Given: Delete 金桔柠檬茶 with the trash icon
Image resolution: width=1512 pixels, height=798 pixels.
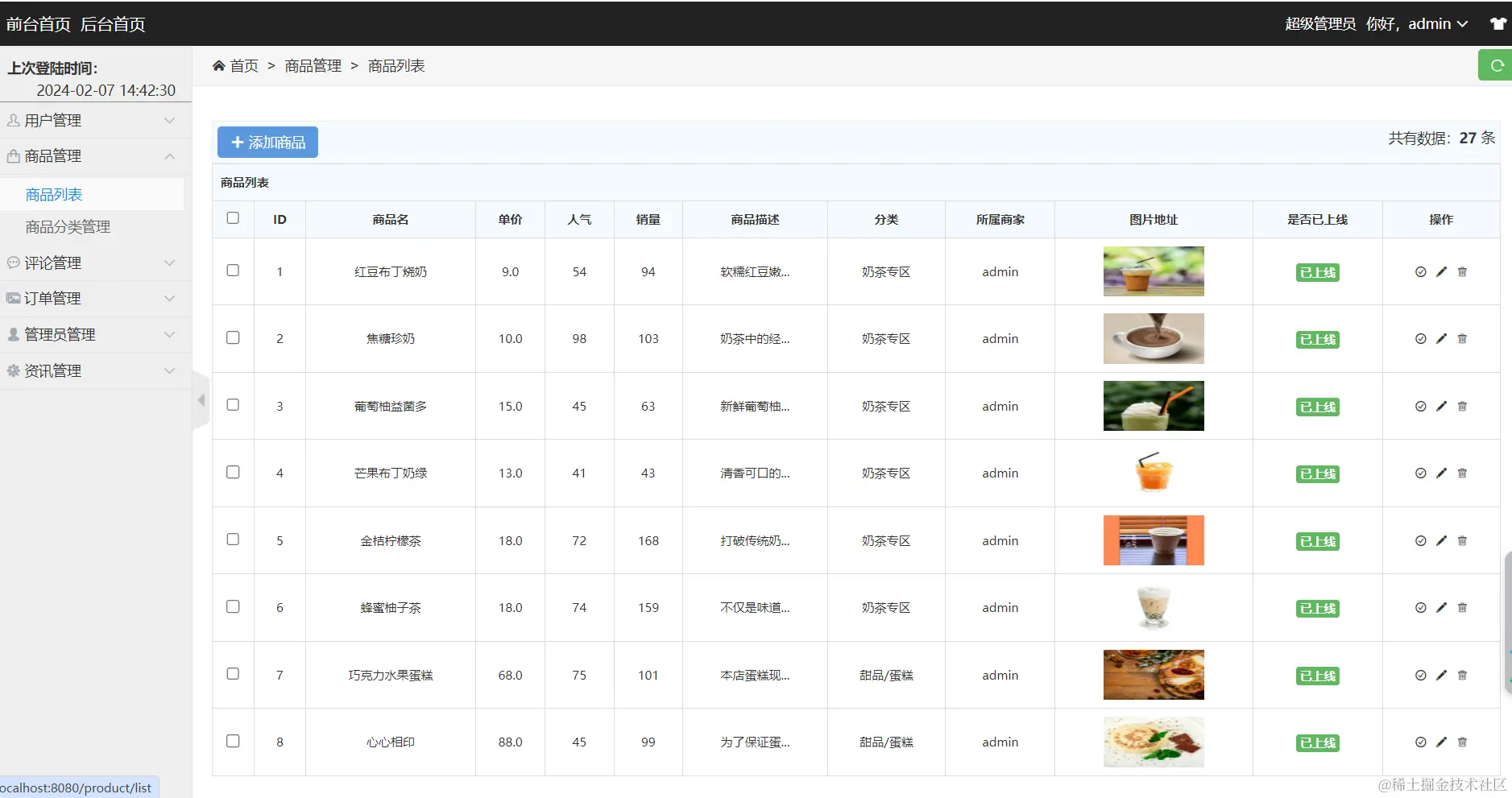Looking at the screenshot, I should point(1462,541).
